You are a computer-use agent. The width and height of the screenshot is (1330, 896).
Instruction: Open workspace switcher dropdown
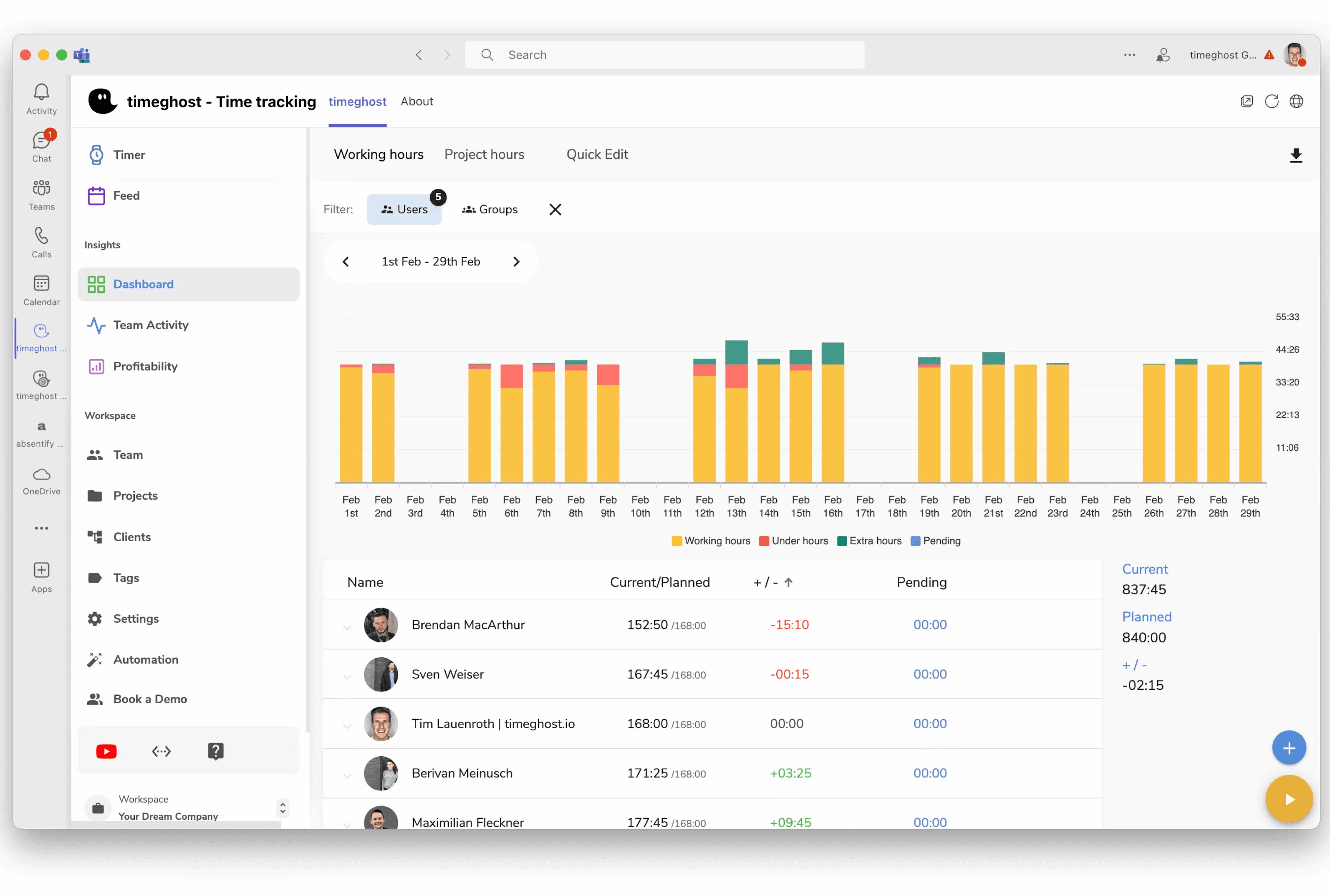pyautogui.click(x=282, y=807)
